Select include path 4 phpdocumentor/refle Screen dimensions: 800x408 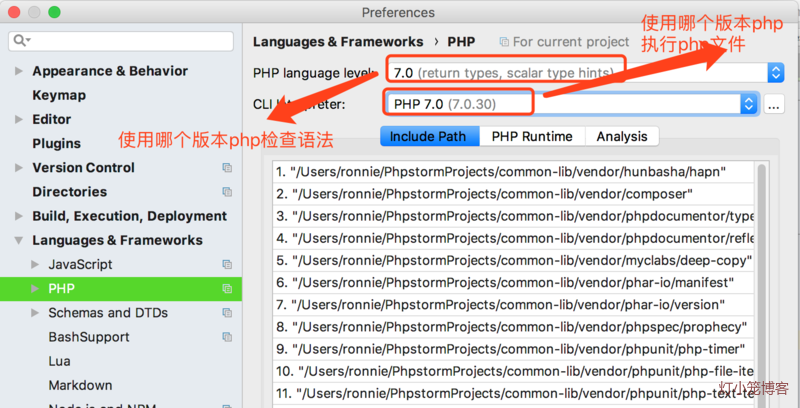point(514,239)
